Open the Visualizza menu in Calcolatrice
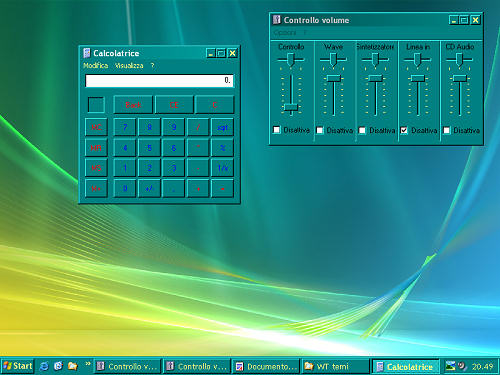 click(x=129, y=66)
